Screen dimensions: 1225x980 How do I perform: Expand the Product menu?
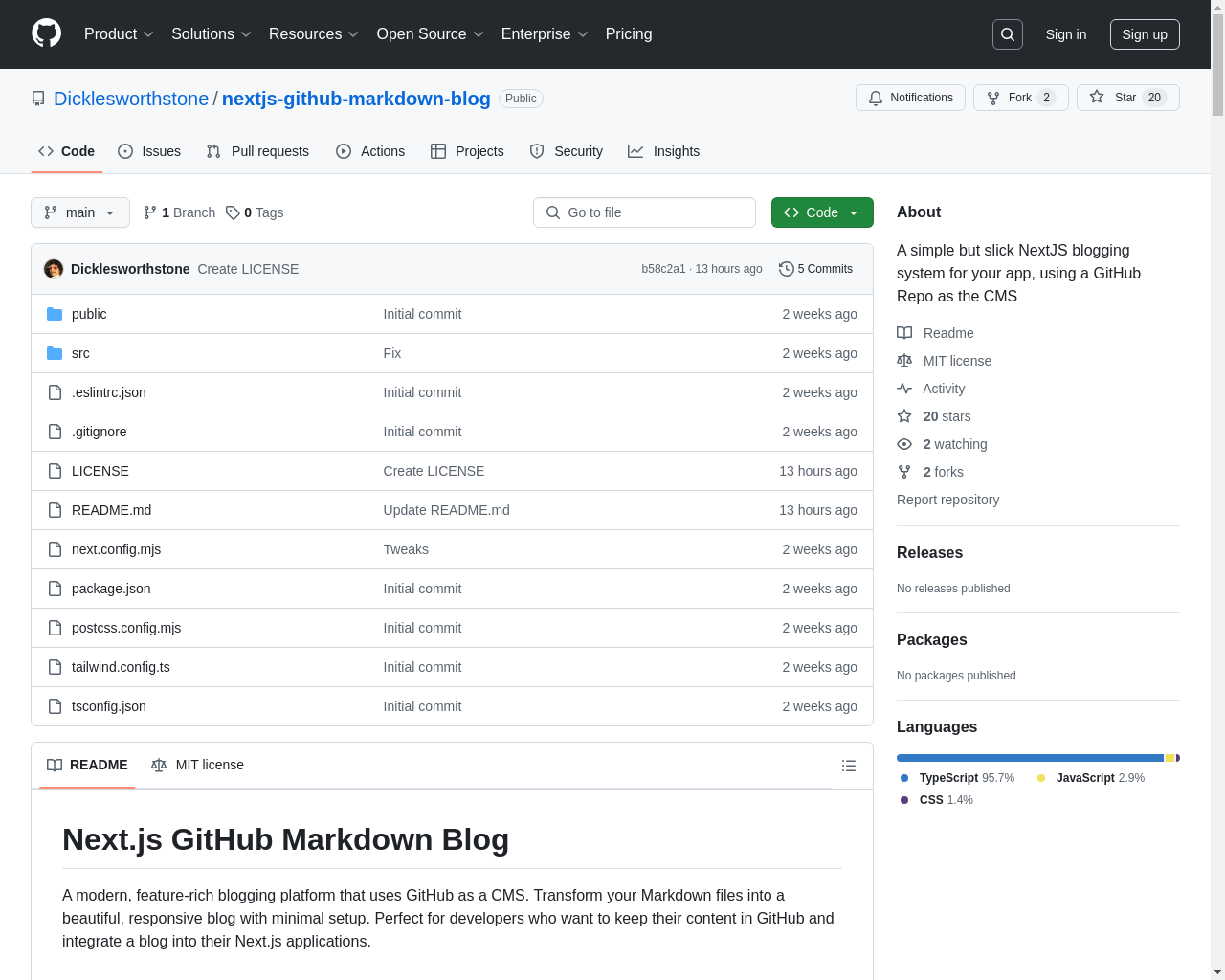119,34
